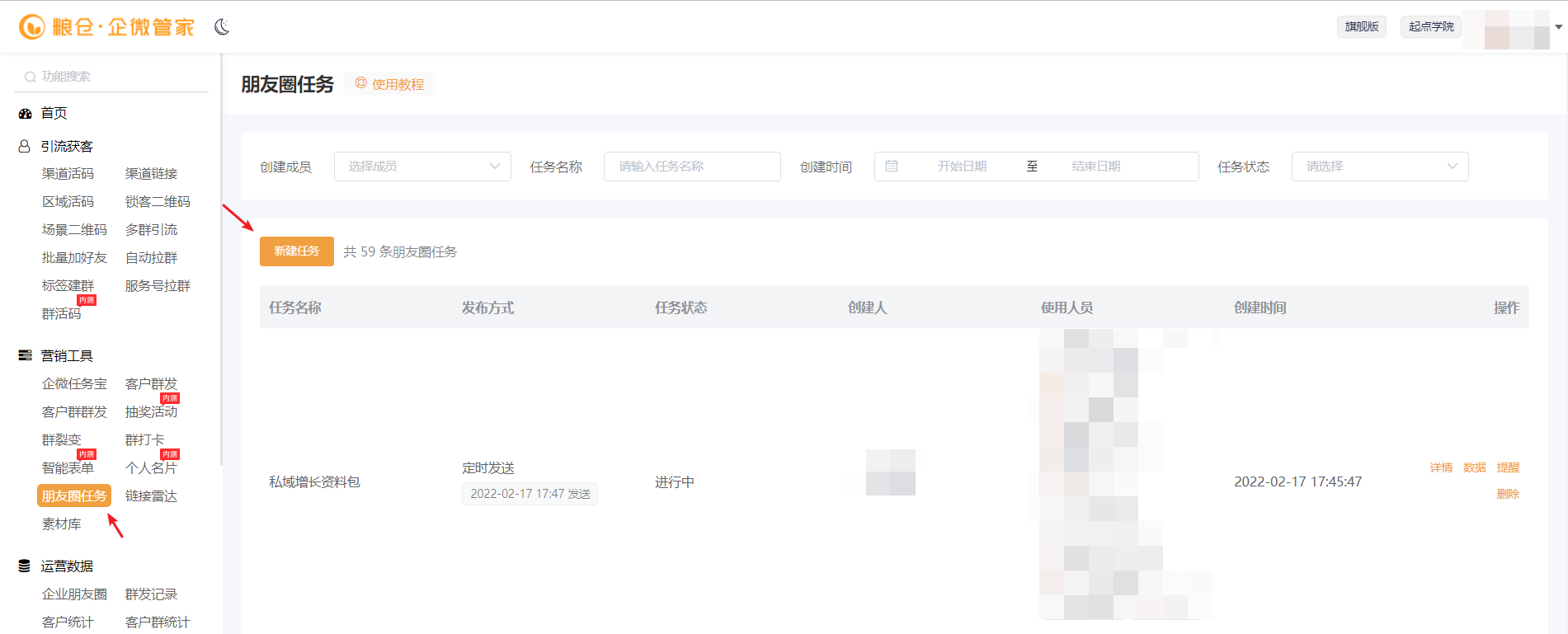The height and width of the screenshot is (634, 1568).
Task: Expand the 任务状态 dropdown
Action: pos(1379,167)
